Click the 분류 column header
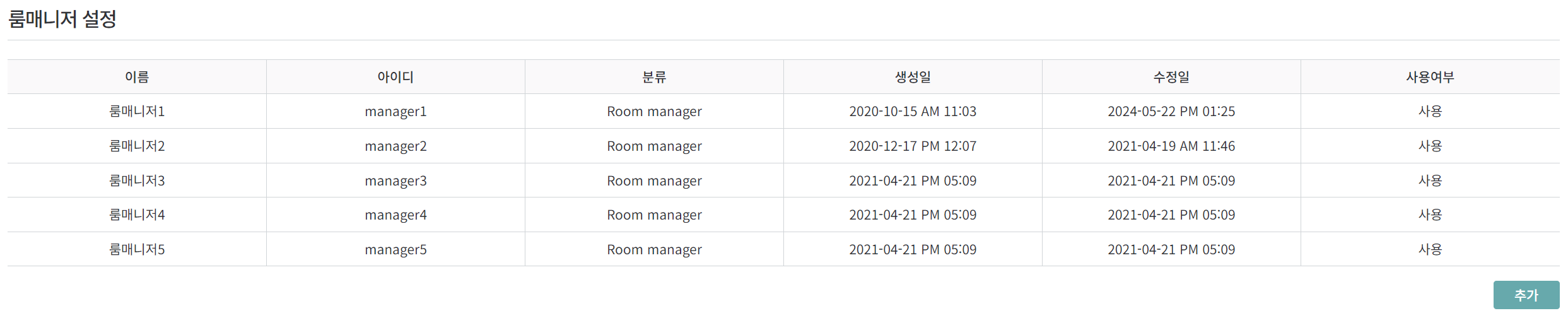 pos(654,77)
